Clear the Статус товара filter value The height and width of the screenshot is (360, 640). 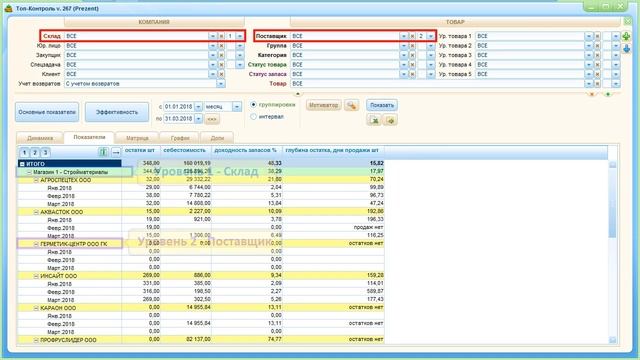[x=412, y=64]
